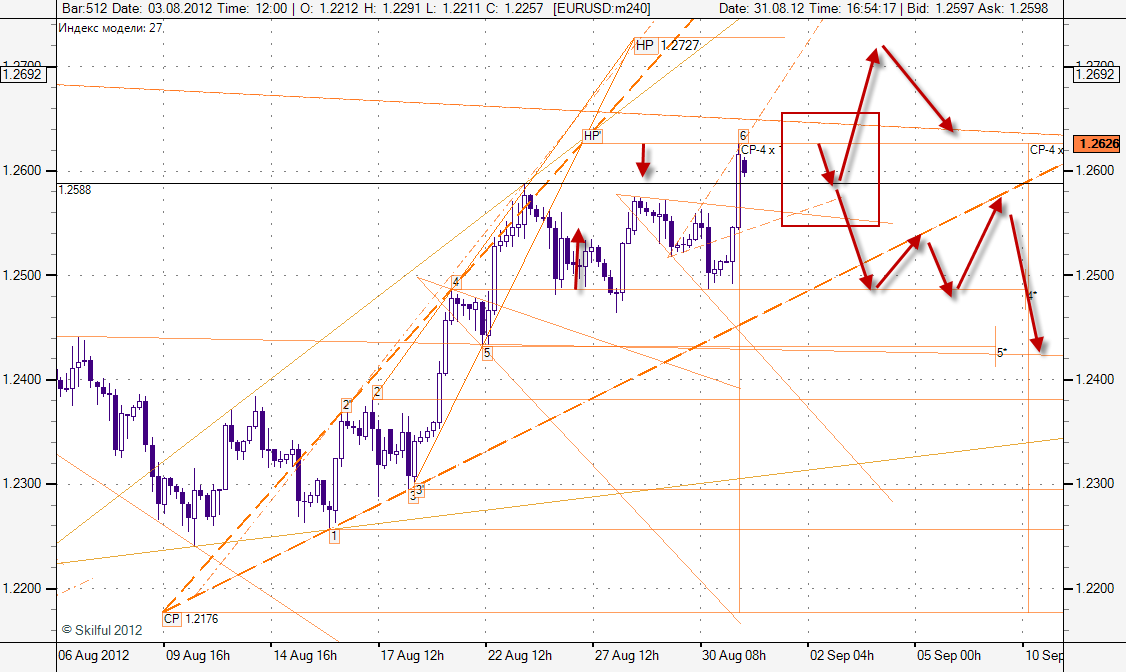1126x672 pixels.
Task: Select wave point marker 4
Action: pyautogui.click(x=455, y=282)
